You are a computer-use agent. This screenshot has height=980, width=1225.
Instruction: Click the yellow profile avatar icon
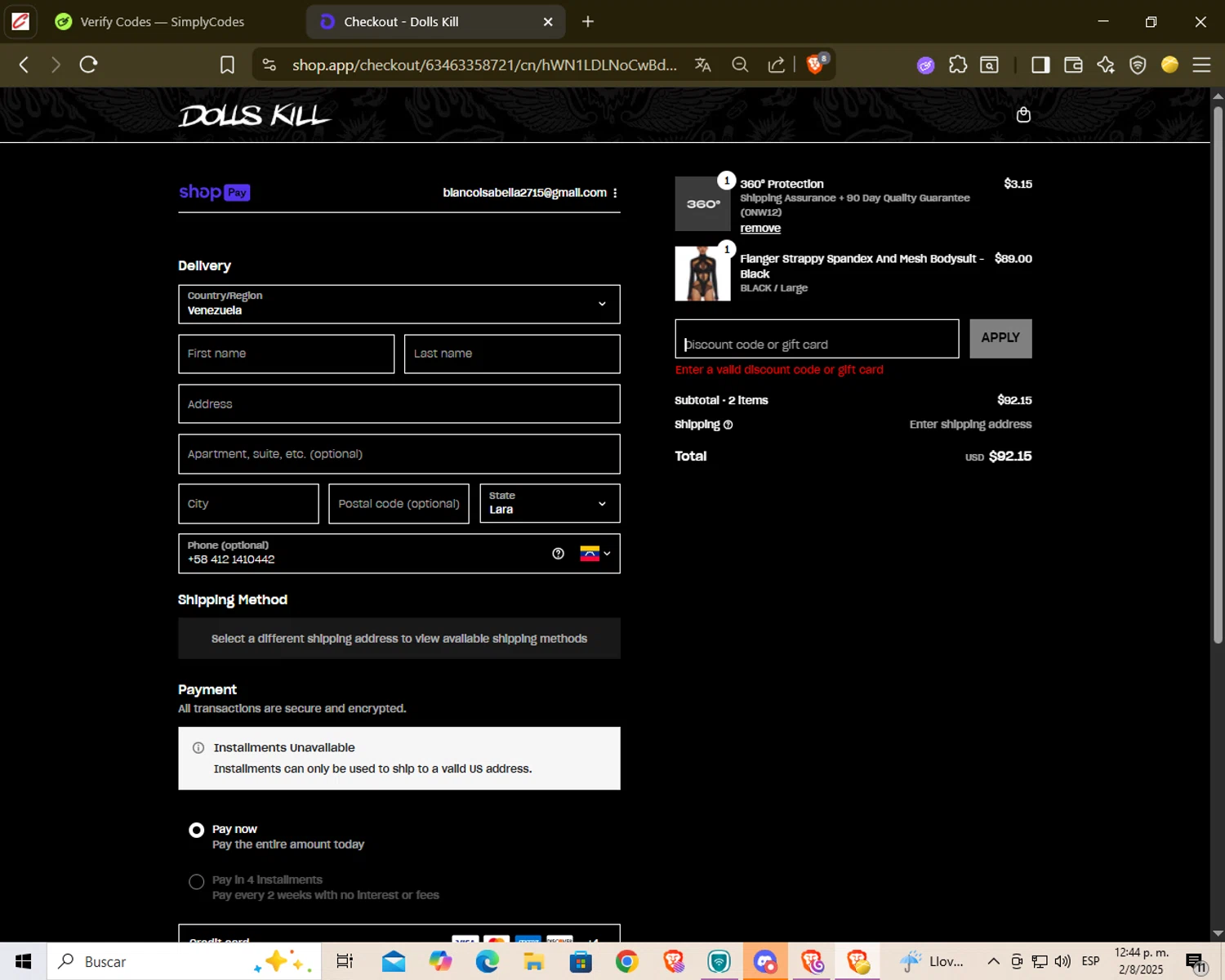coord(1169,65)
